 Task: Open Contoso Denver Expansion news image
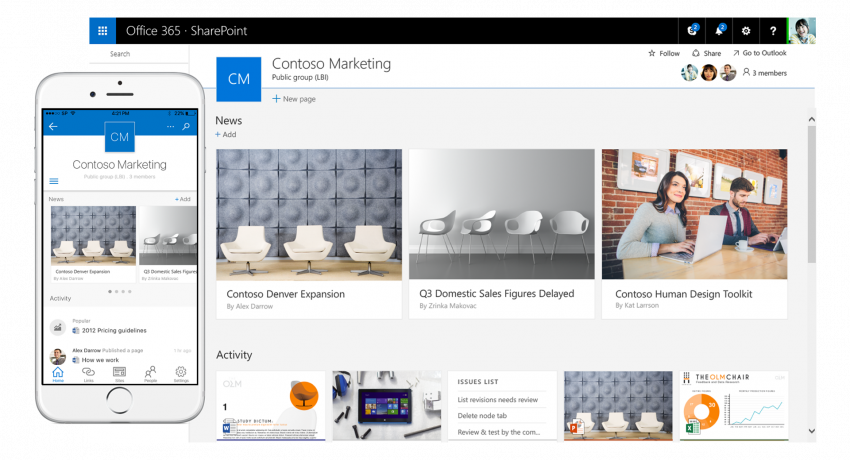[309, 215]
